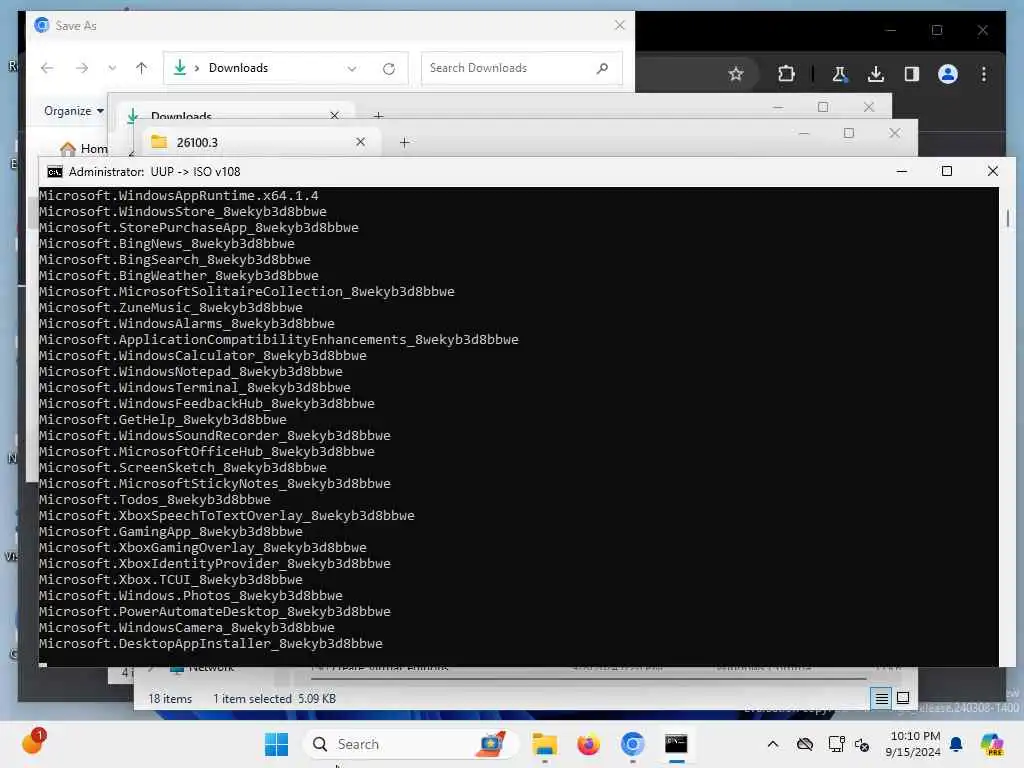The image size is (1024, 768).
Task: Switch Explorer to large icons view
Action: click(x=903, y=698)
